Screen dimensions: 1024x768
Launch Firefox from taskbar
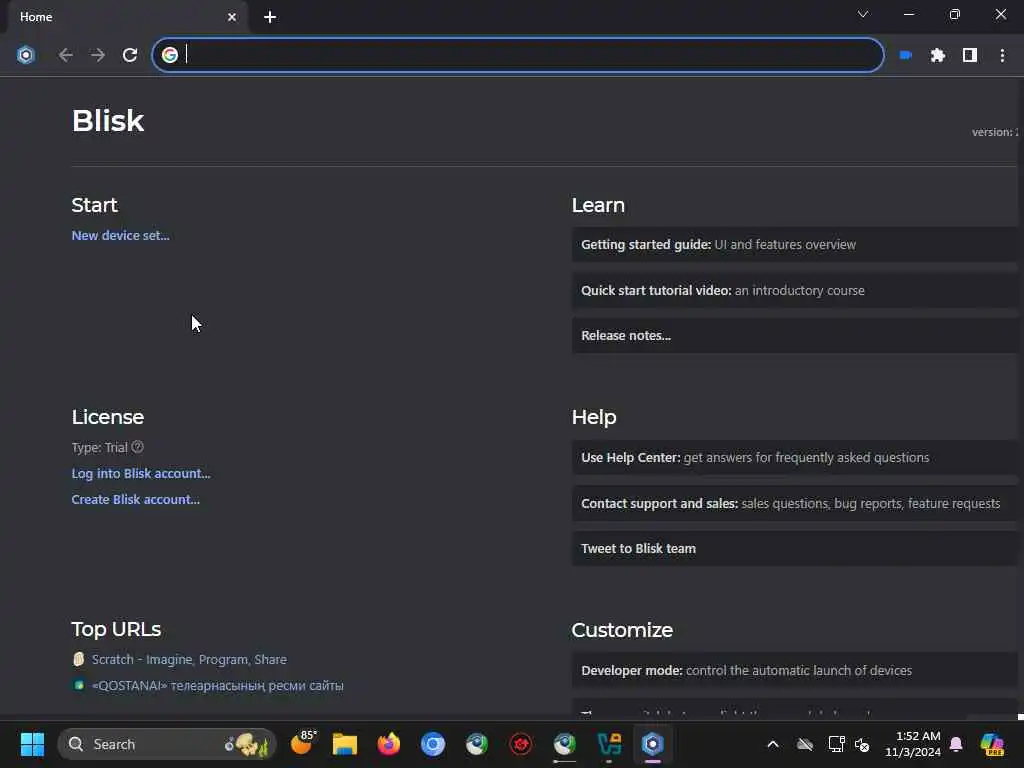pyautogui.click(x=389, y=744)
